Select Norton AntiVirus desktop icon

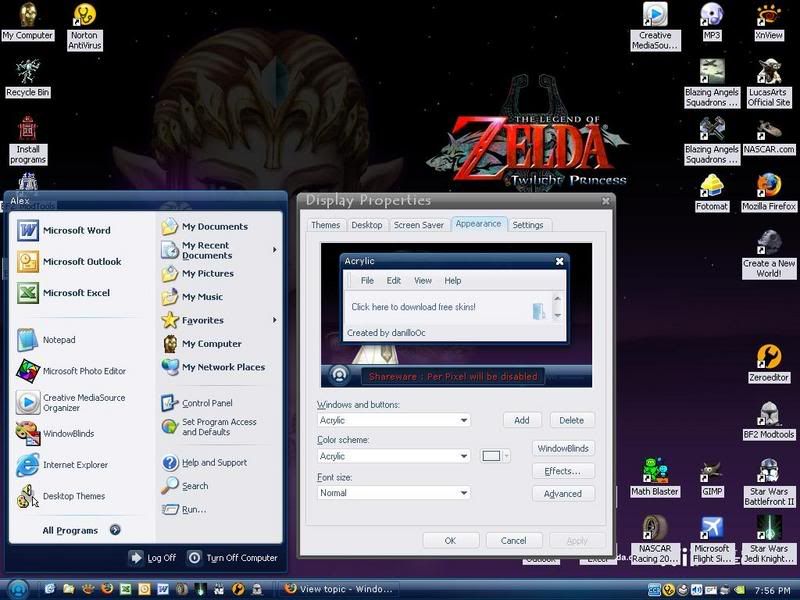tap(85, 27)
